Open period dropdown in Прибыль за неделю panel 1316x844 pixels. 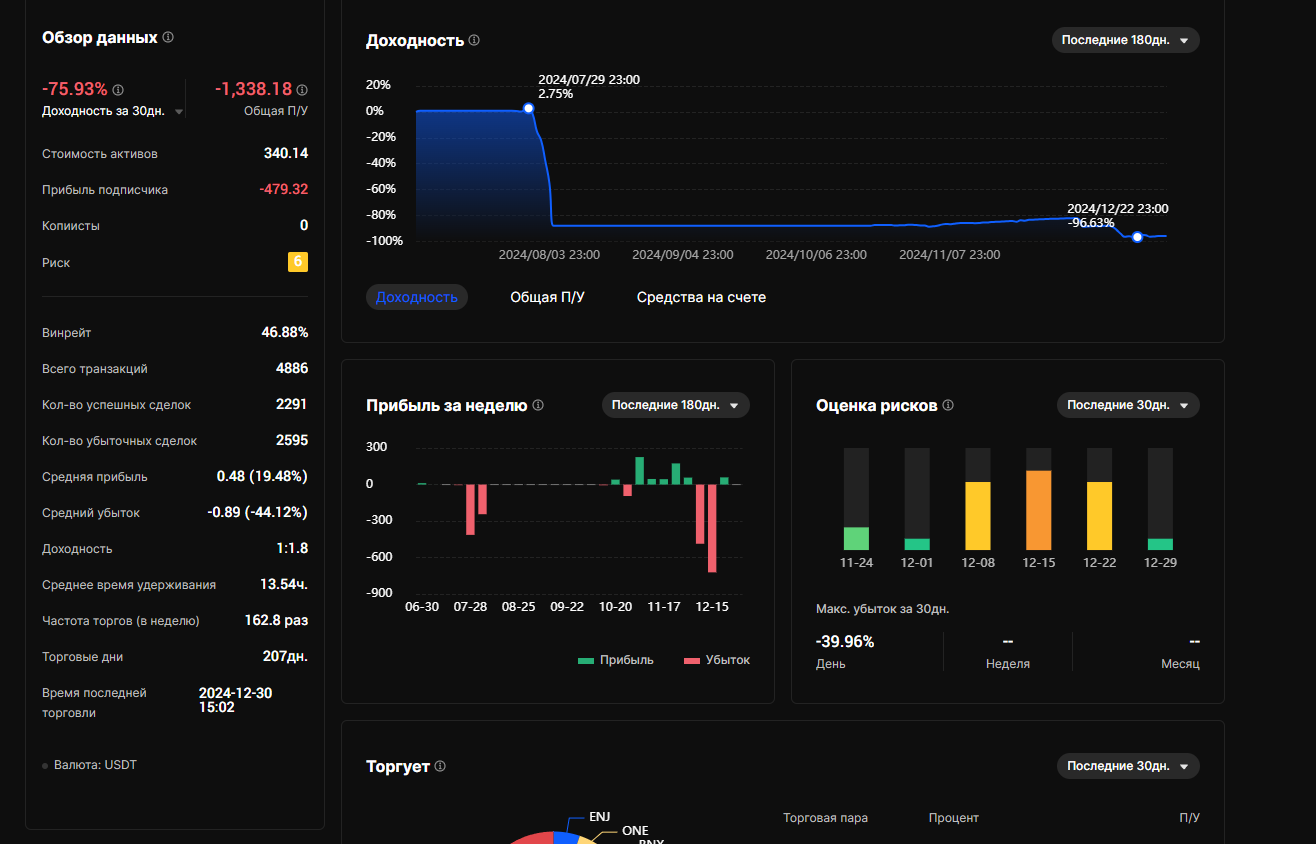click(675, 405)
